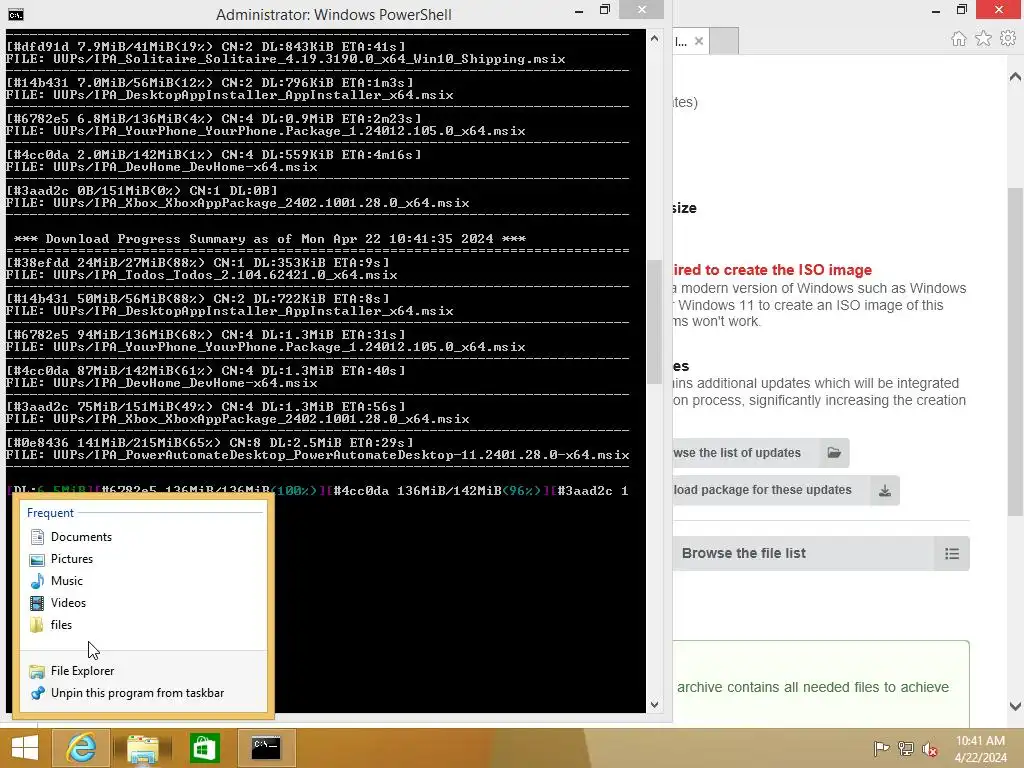Click the unpin pushpin icon
The image size is (1024, 768).
37,693
